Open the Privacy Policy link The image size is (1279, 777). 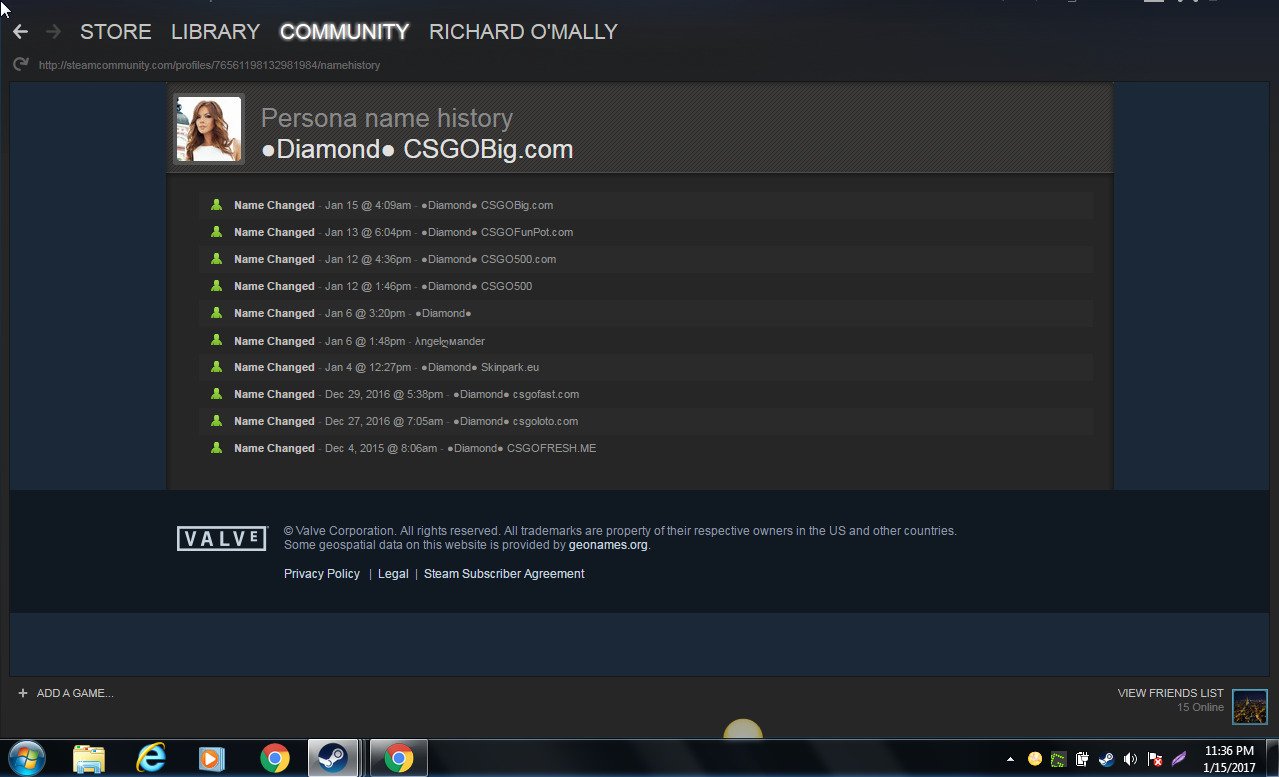pos(322,574)
